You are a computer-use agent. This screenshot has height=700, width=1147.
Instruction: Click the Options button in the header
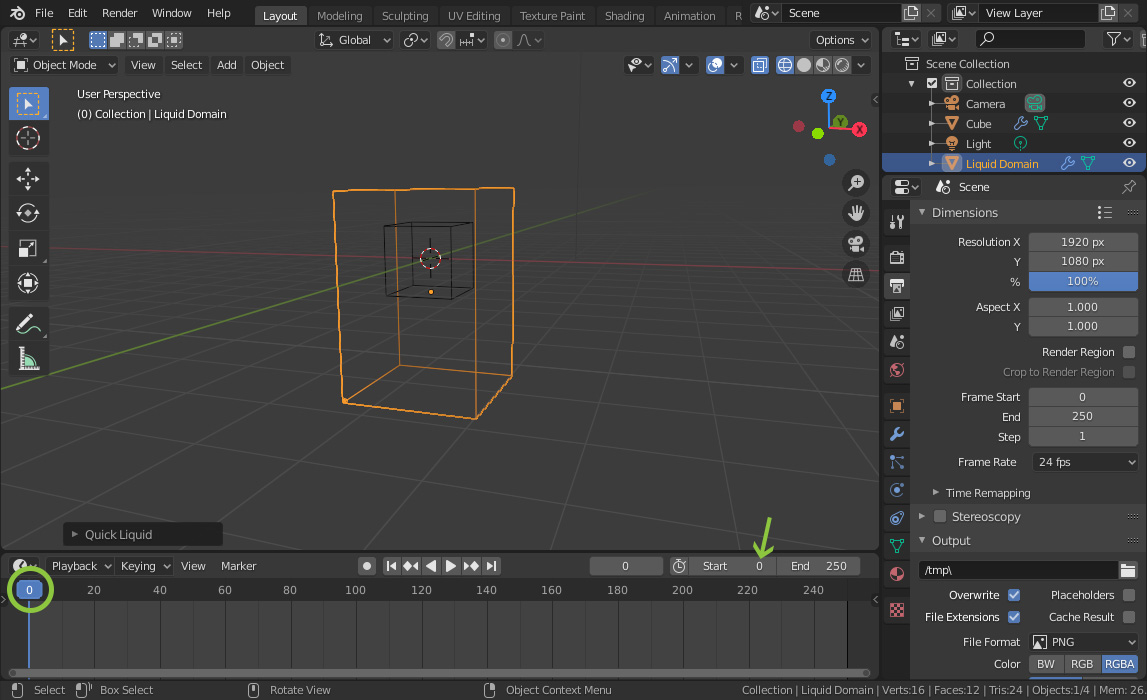[x=839, y=39]
